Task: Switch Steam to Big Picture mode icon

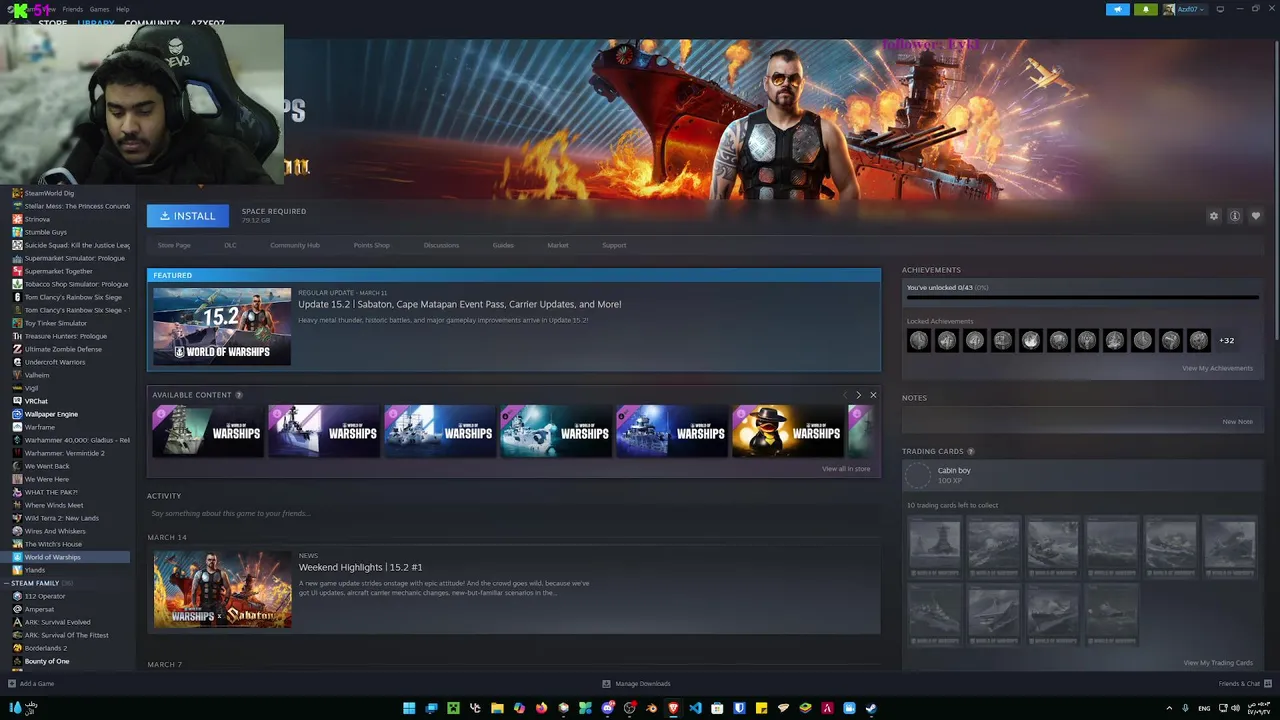Action: coord(1220,9)
